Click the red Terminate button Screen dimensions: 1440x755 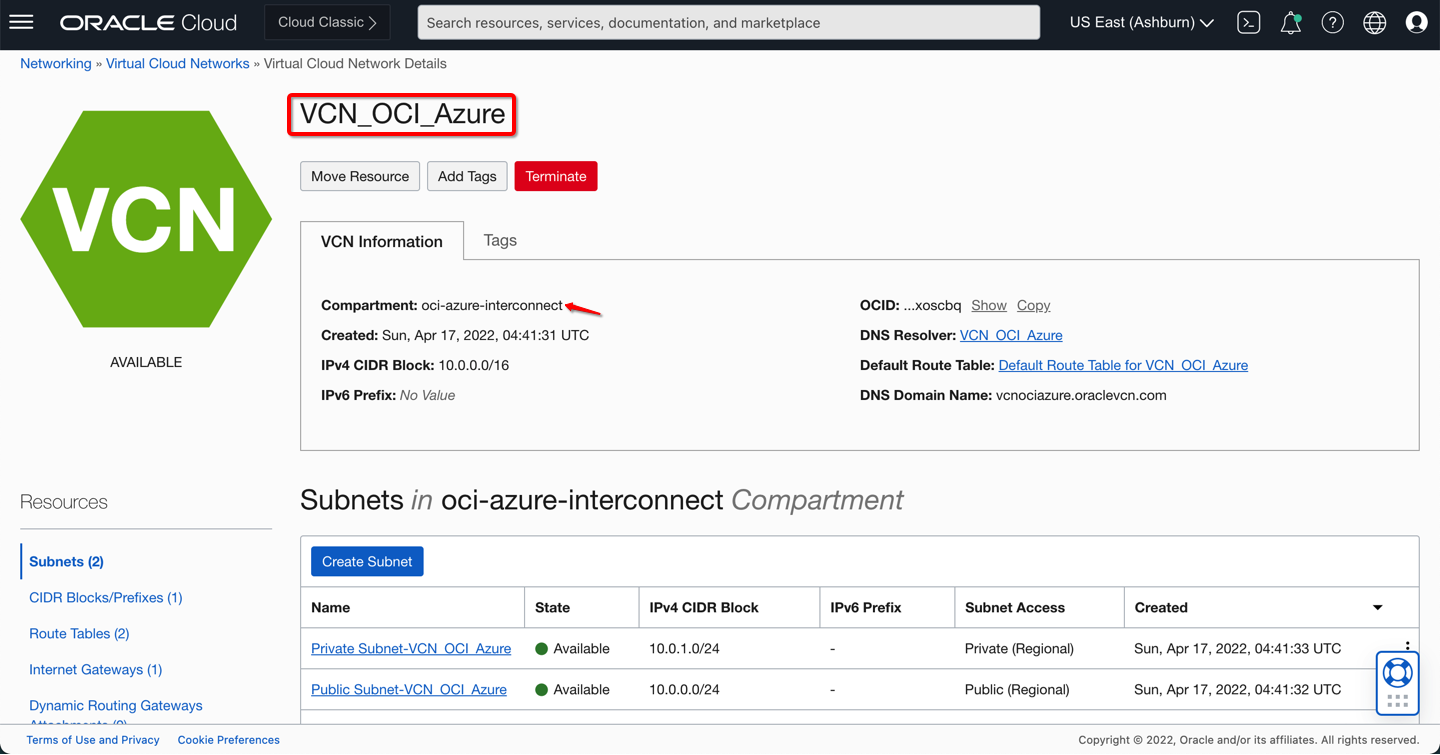tap(555, 176)
